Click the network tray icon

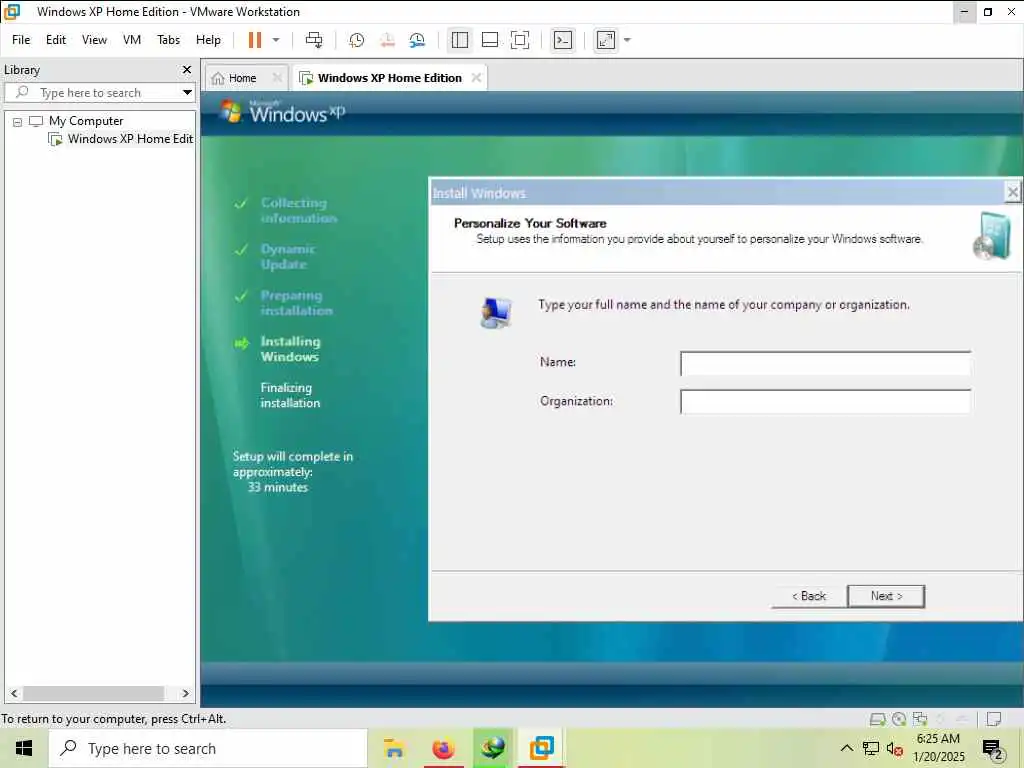[x=871, y=748]
